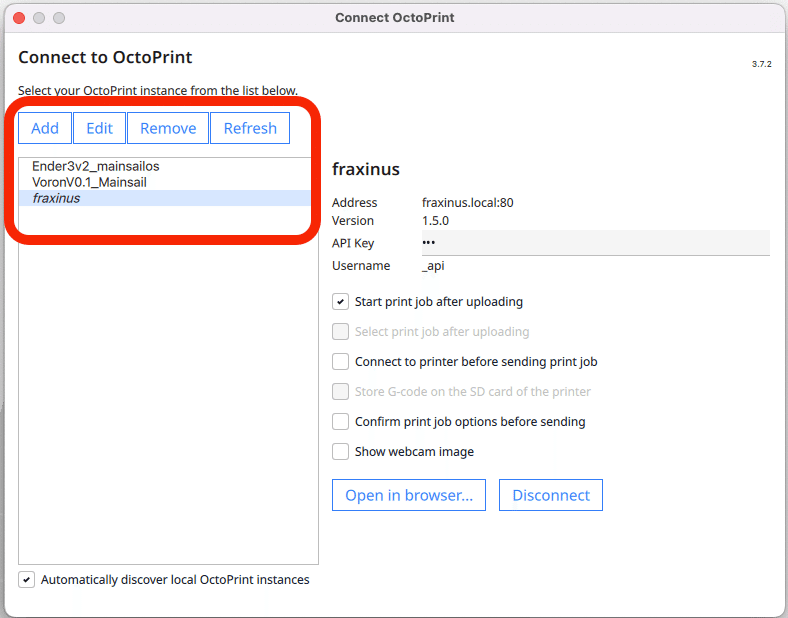788x618 pixels.
Task: Select Ender3v2_mainsailos in the list
Action: 165,166
